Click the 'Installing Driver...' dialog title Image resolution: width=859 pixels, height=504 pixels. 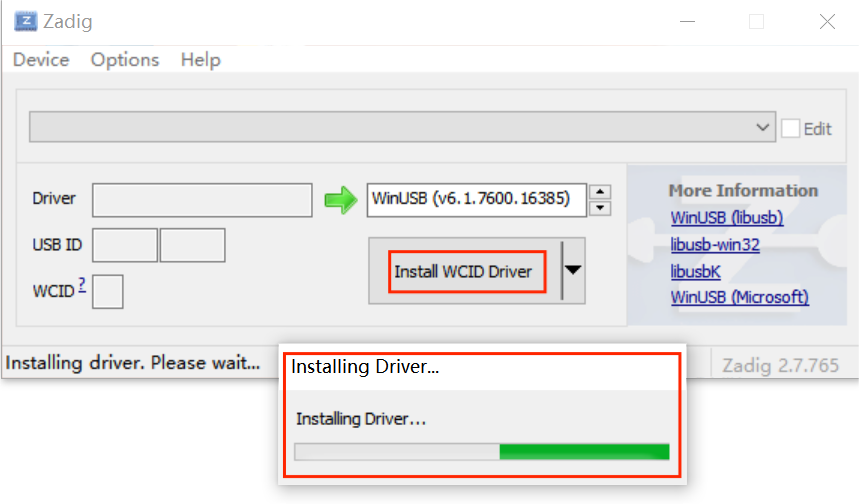[x=365, y=366]
